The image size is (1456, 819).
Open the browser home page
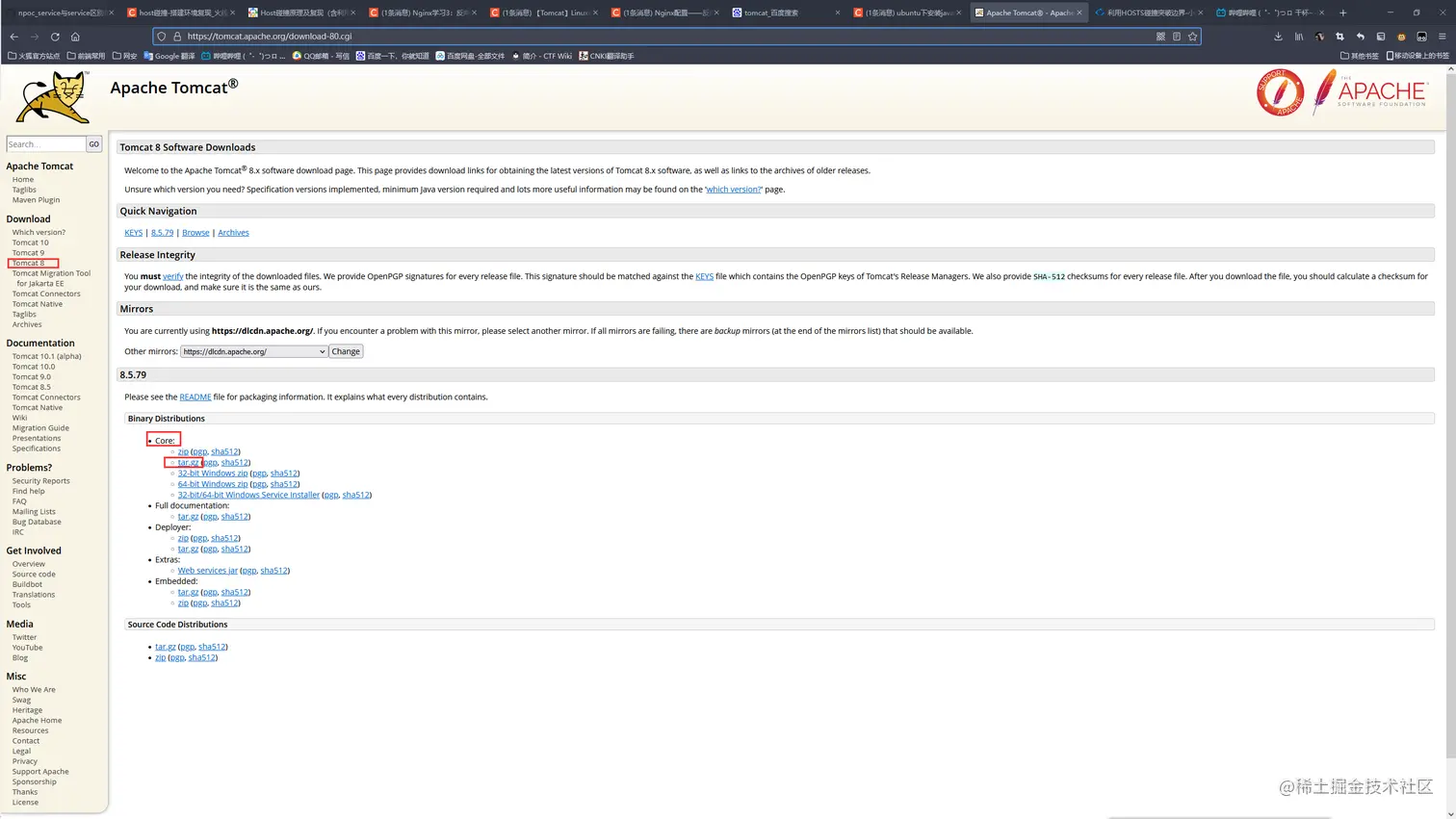pos(75,37)
